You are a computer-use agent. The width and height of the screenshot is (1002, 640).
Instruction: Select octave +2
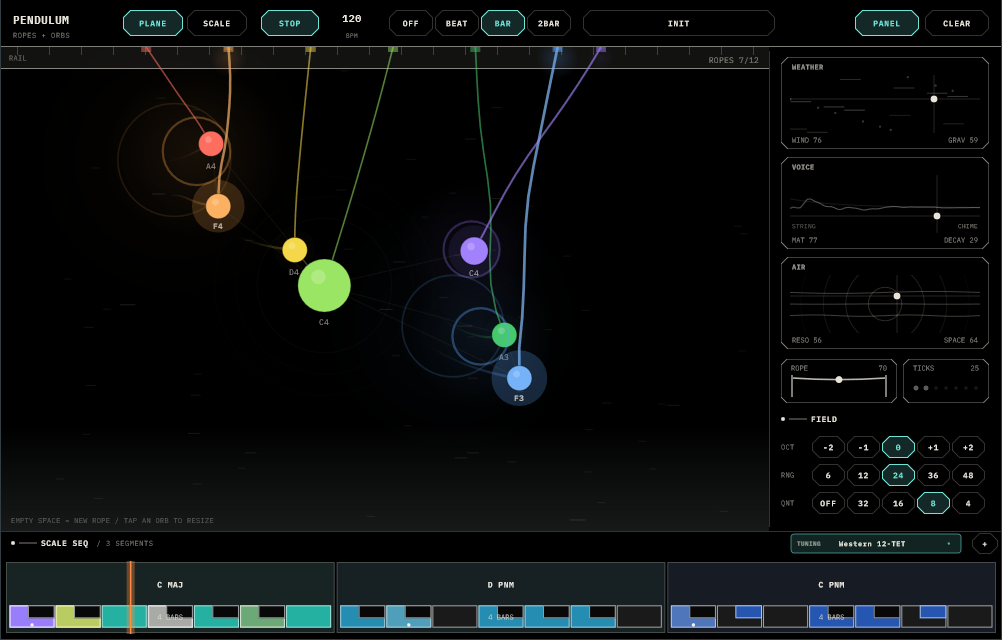[x=968, y=447]
